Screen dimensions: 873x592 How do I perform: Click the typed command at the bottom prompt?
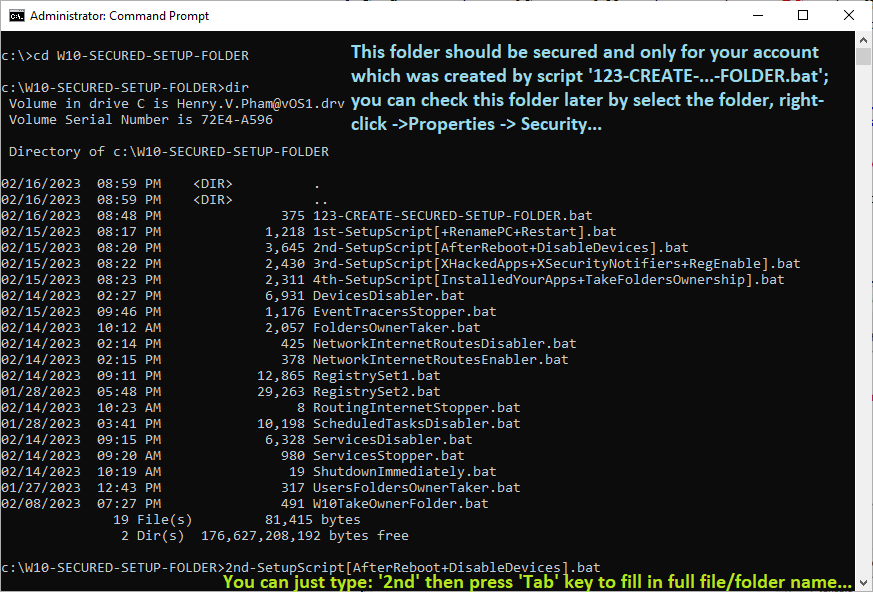(x=413, y=567)
